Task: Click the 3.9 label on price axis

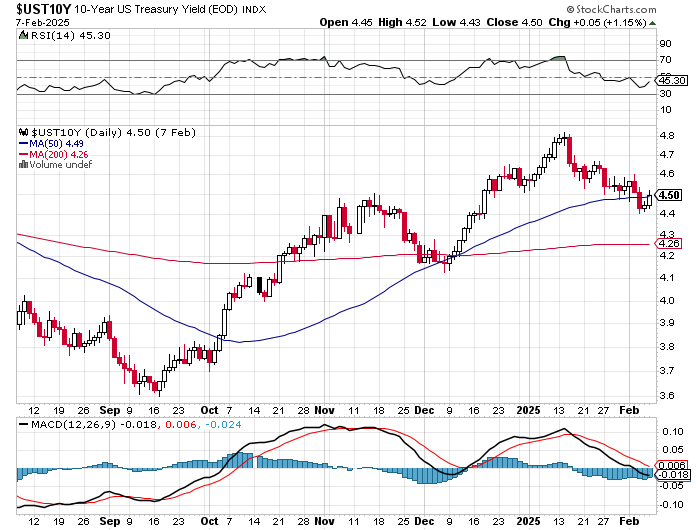Action: click(667, 323)
